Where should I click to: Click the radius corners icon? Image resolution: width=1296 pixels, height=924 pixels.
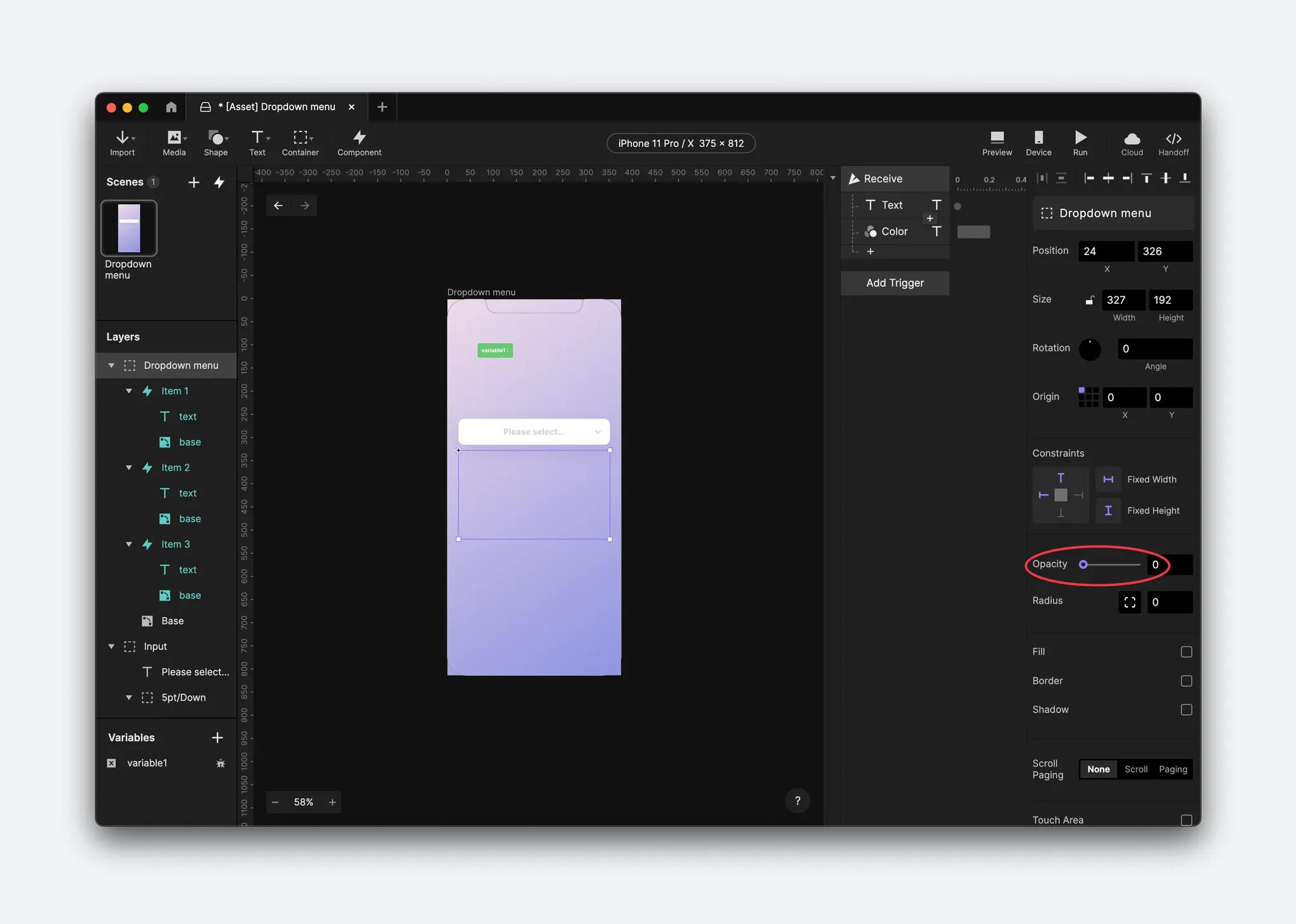(1130, 602)
